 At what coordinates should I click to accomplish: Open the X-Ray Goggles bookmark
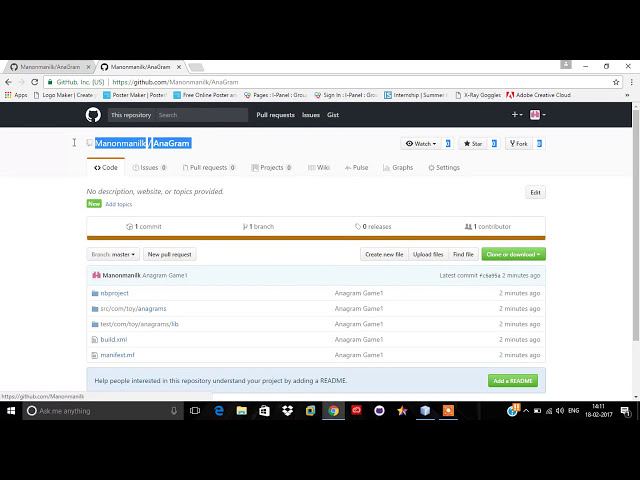(x=478, y=95)
